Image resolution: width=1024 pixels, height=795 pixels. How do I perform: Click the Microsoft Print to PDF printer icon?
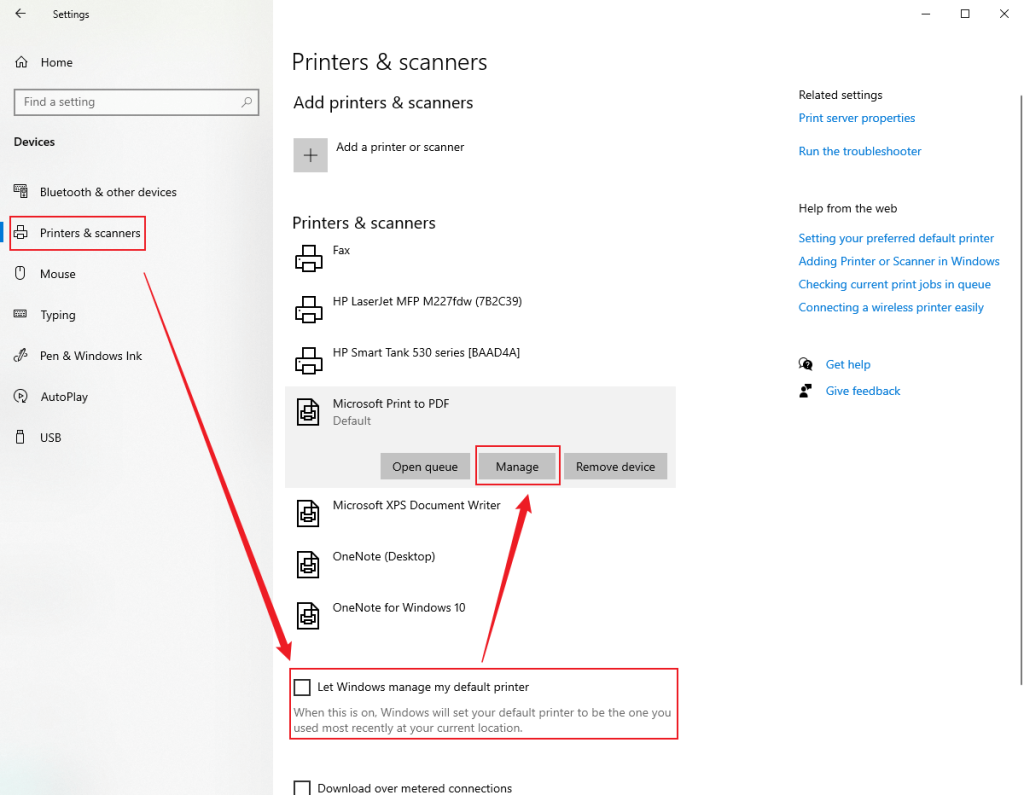click(306, 411)
